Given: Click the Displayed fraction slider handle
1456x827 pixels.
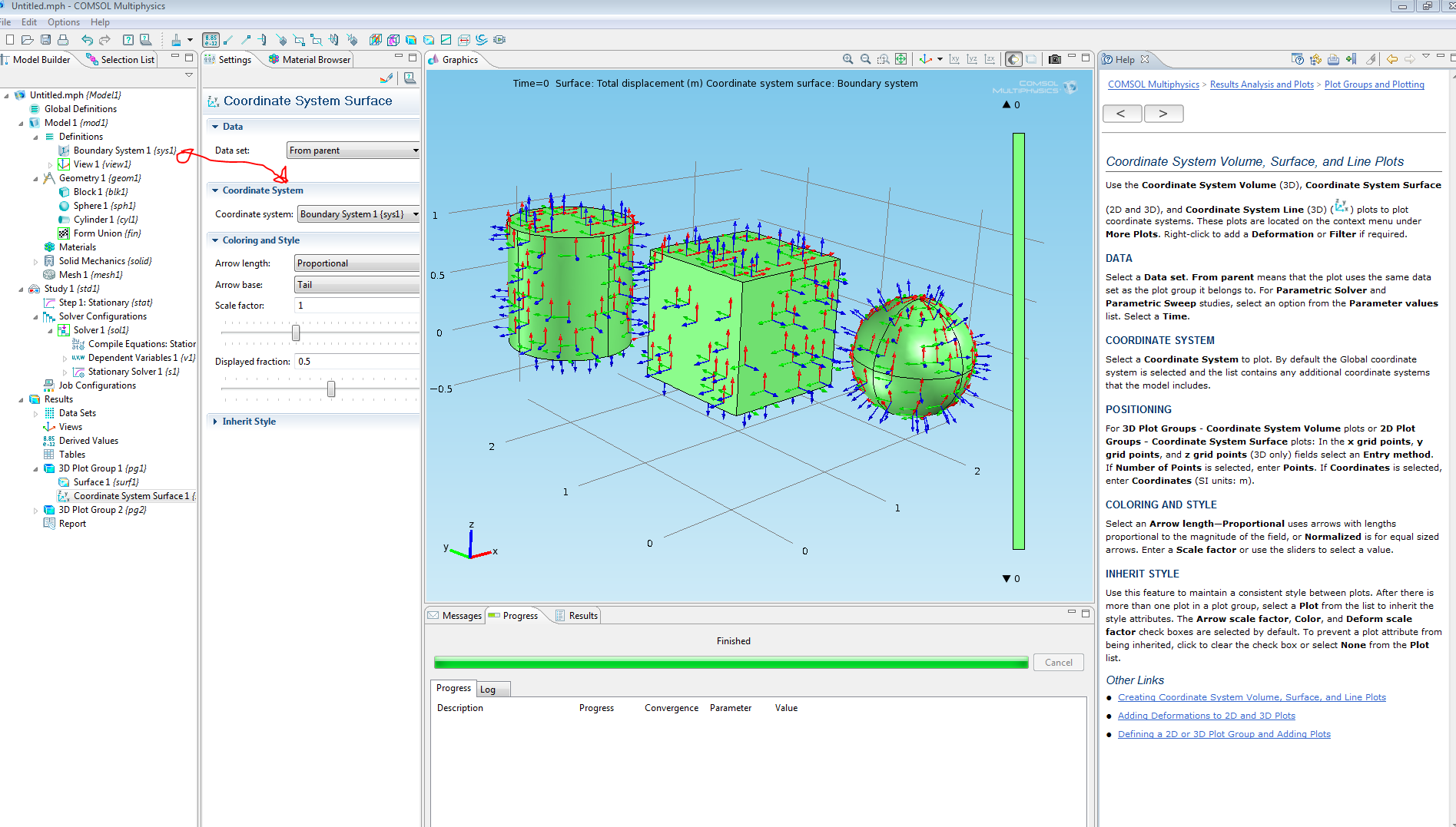Looking at the screenshot, I should coord(331,389).
